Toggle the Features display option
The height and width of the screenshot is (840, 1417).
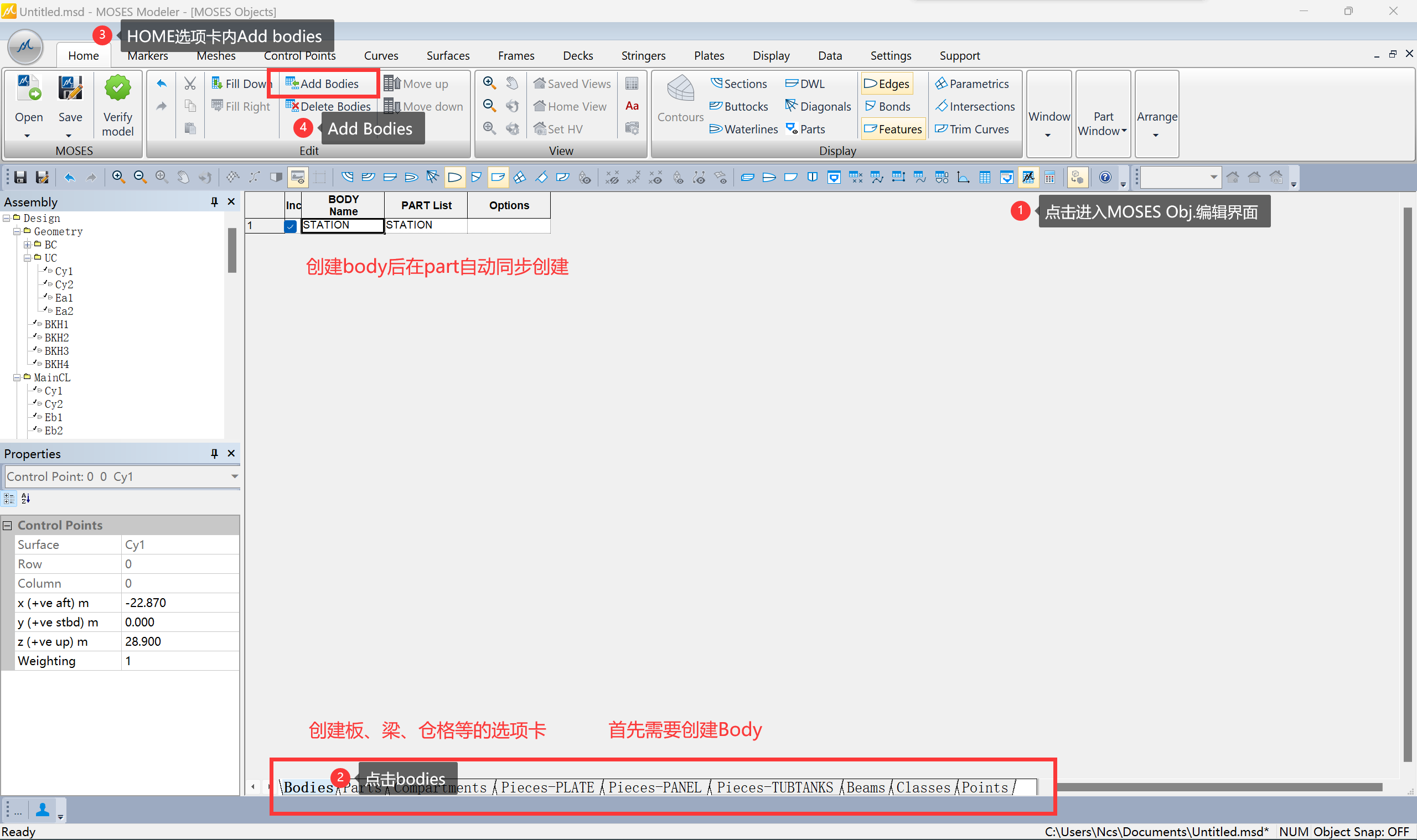click(x=893, y=129)
